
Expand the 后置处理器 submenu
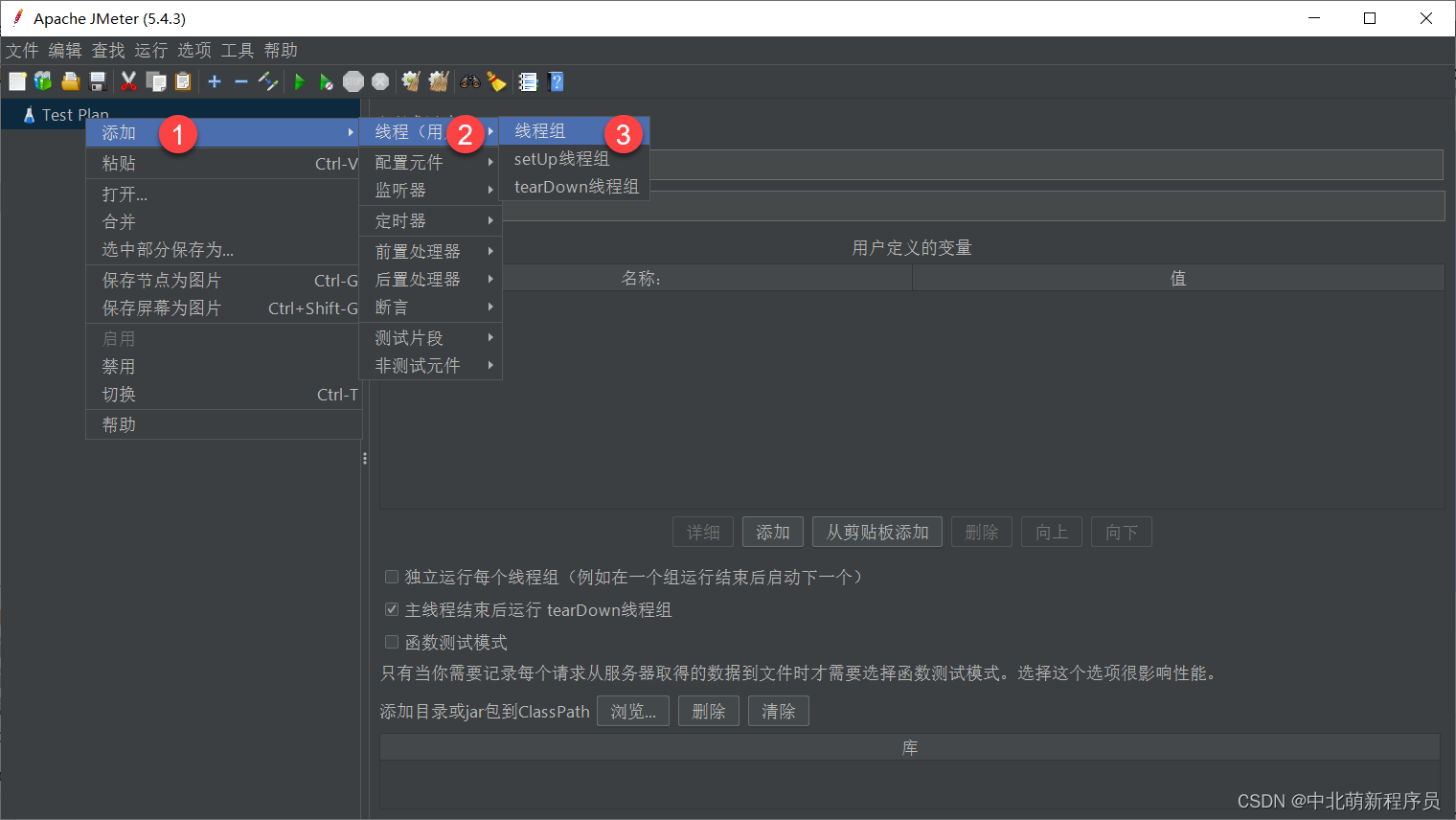point(430,279)
